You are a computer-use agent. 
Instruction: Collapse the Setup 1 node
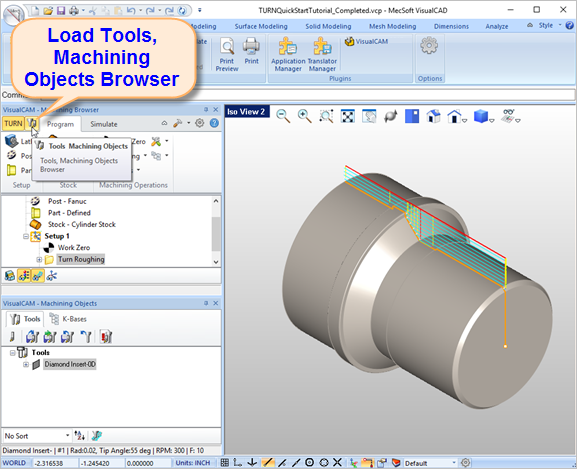point(26,236)
